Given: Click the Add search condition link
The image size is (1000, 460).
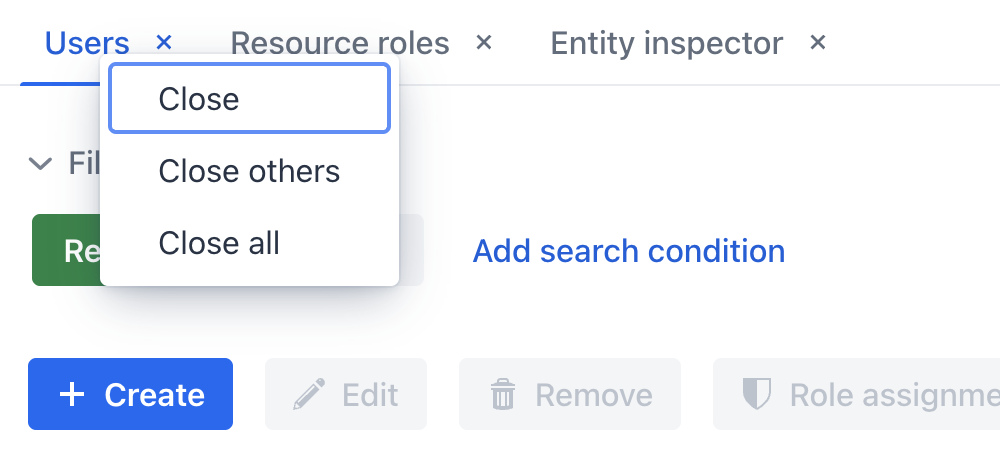Looking at the screenshot, I should (628, 250).
